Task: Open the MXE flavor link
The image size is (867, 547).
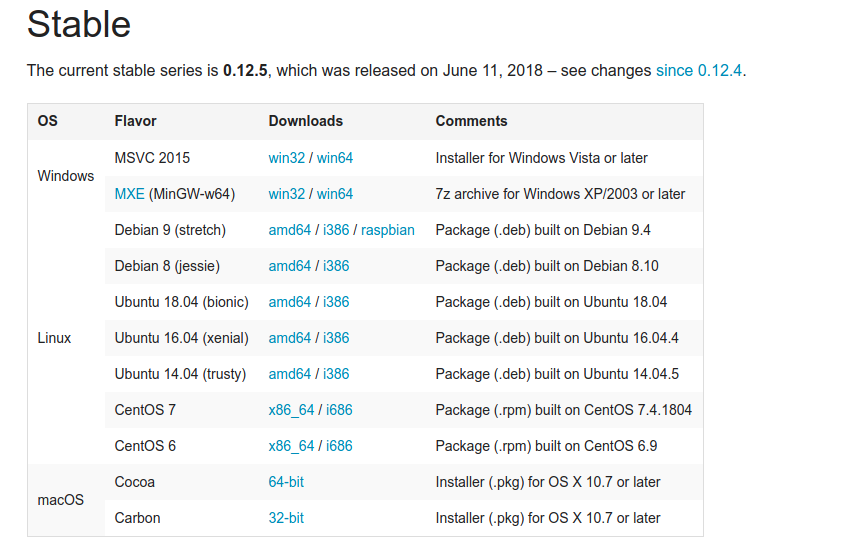Action: (x=129, y=194)
